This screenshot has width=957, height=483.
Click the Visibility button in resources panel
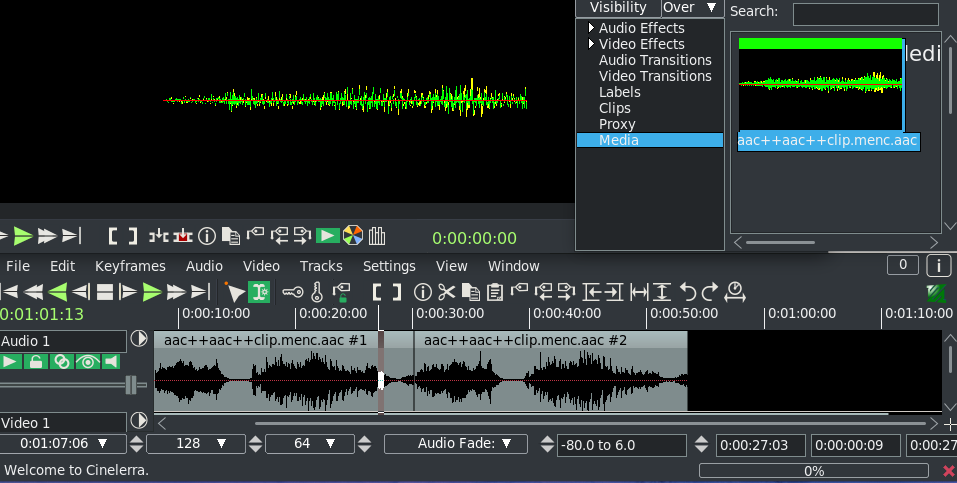pos(618,8)
